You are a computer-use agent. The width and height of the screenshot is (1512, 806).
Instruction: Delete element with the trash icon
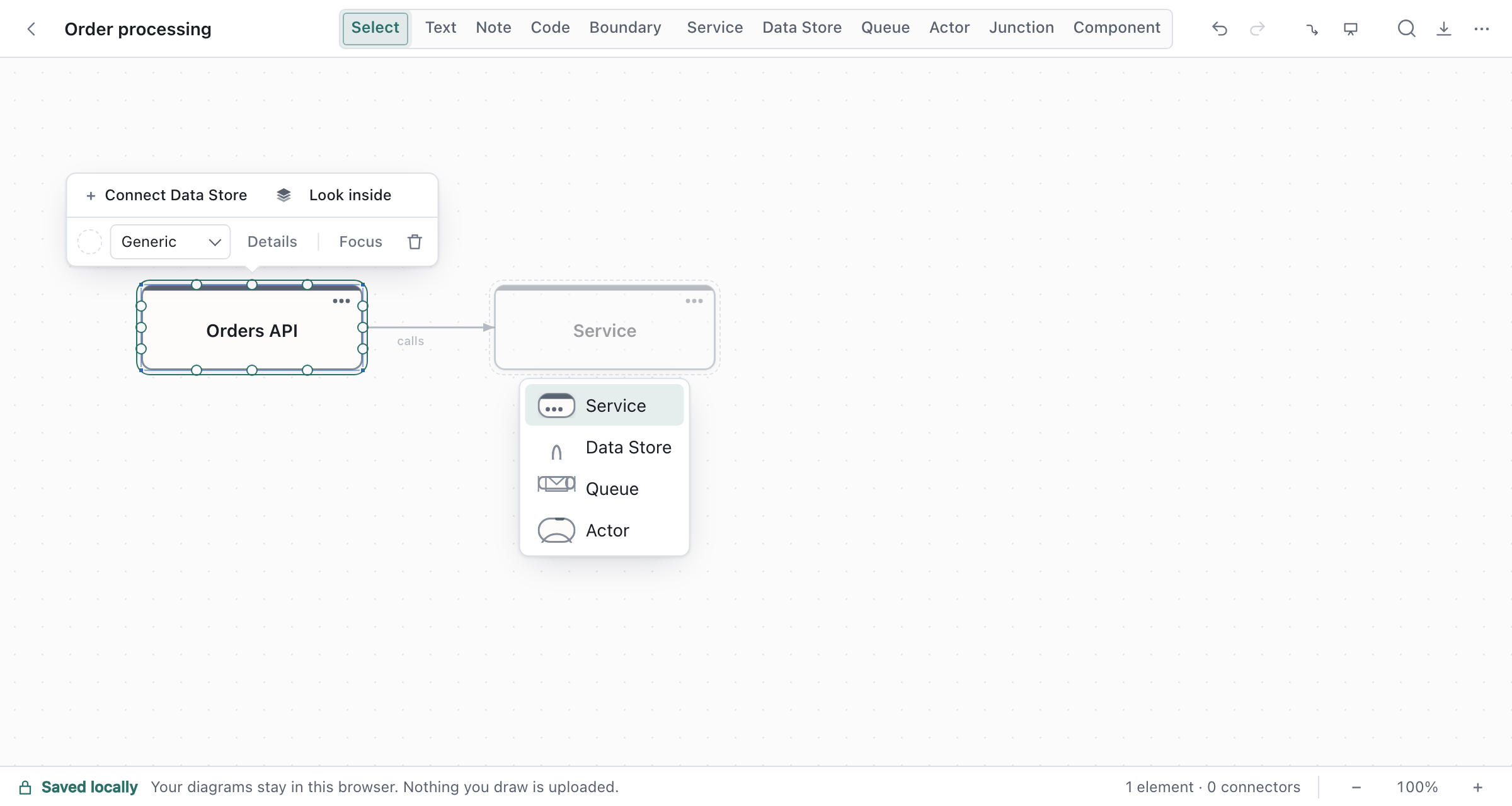pyautogui.click(x=415, y=242)
